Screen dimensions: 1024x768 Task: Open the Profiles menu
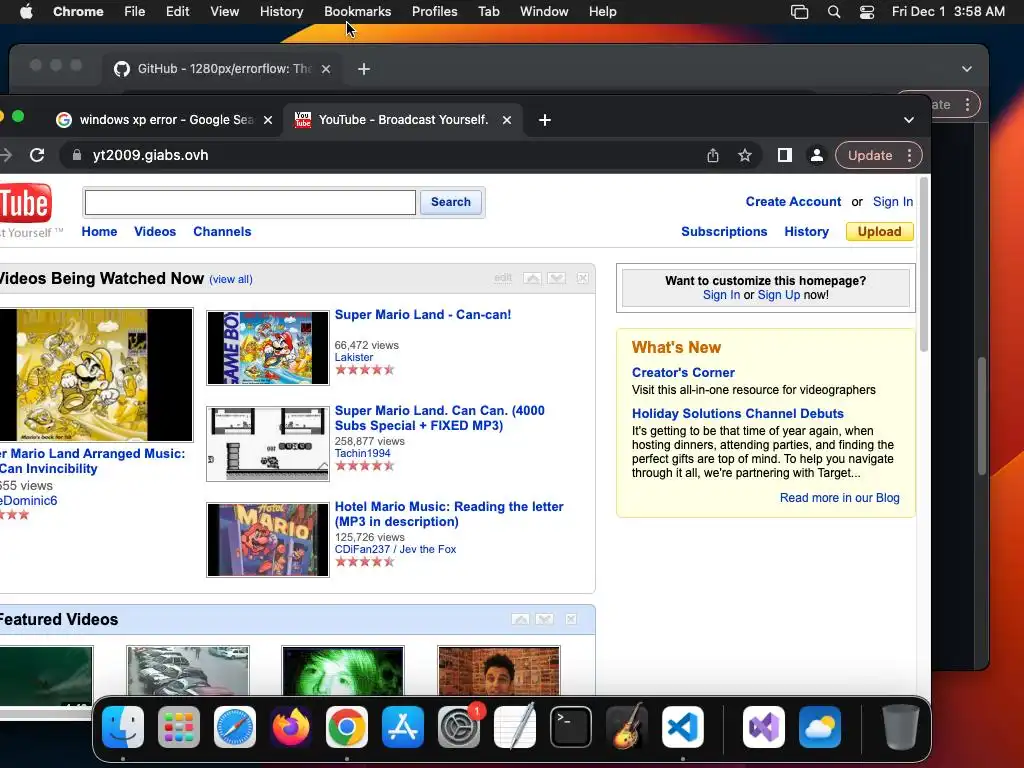tap(434, 12)
